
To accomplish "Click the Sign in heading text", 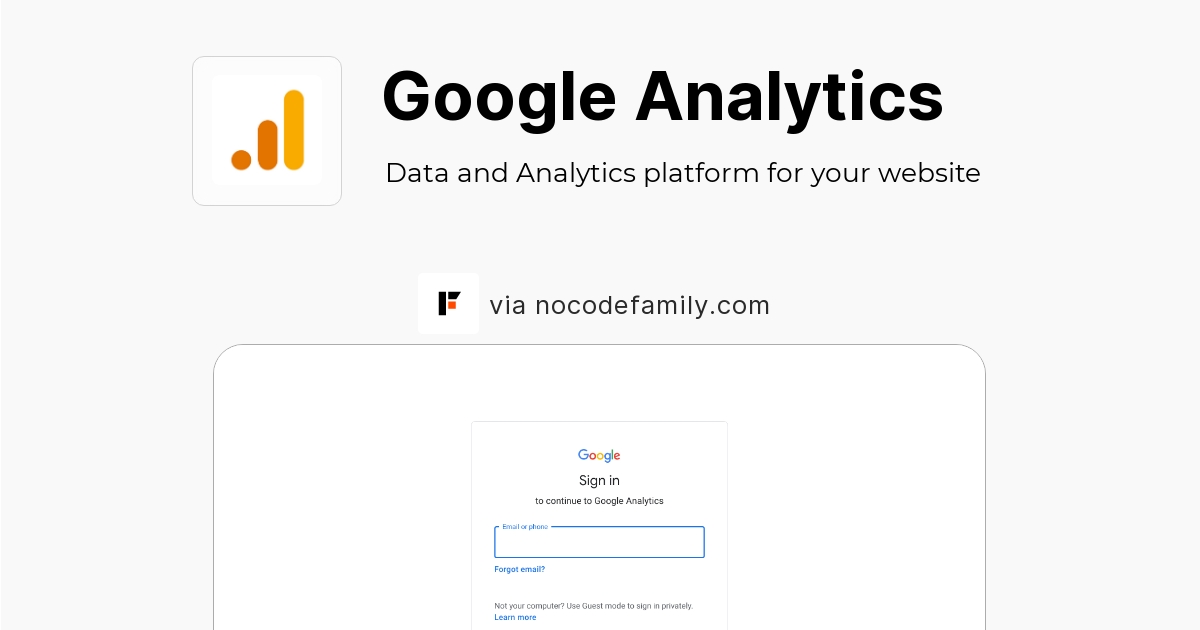I will (599, 481).
